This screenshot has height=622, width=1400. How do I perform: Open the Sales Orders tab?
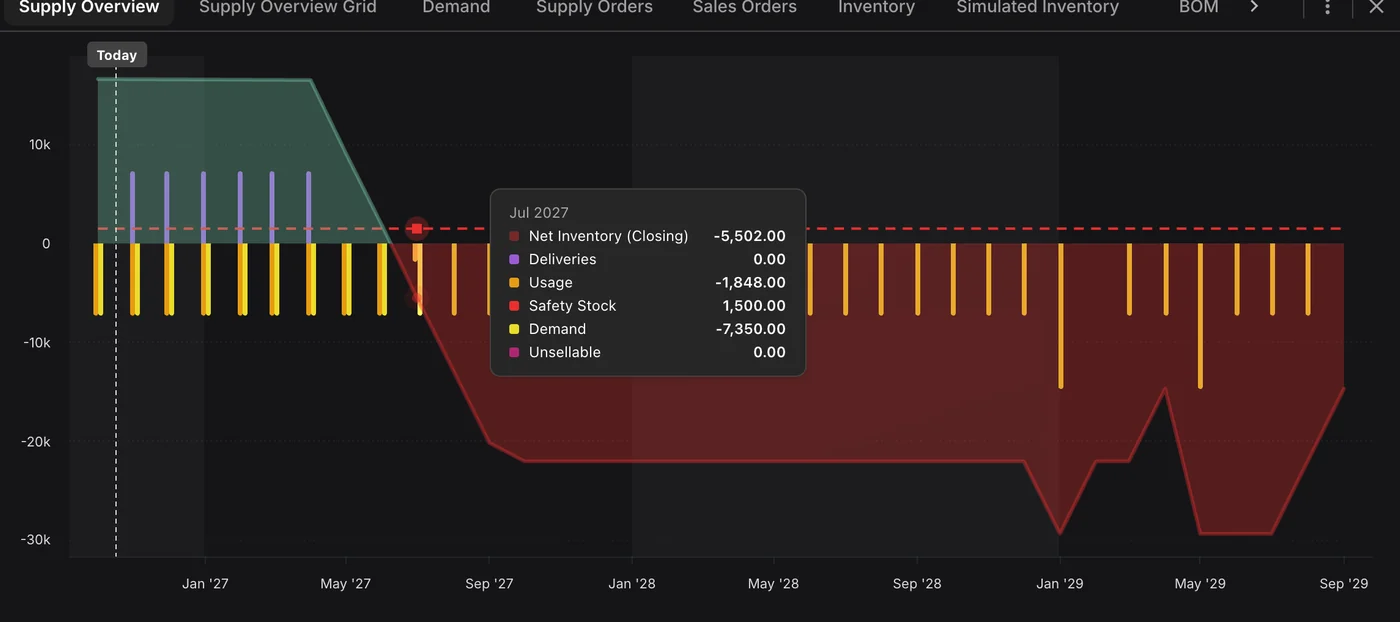(745, 8)
